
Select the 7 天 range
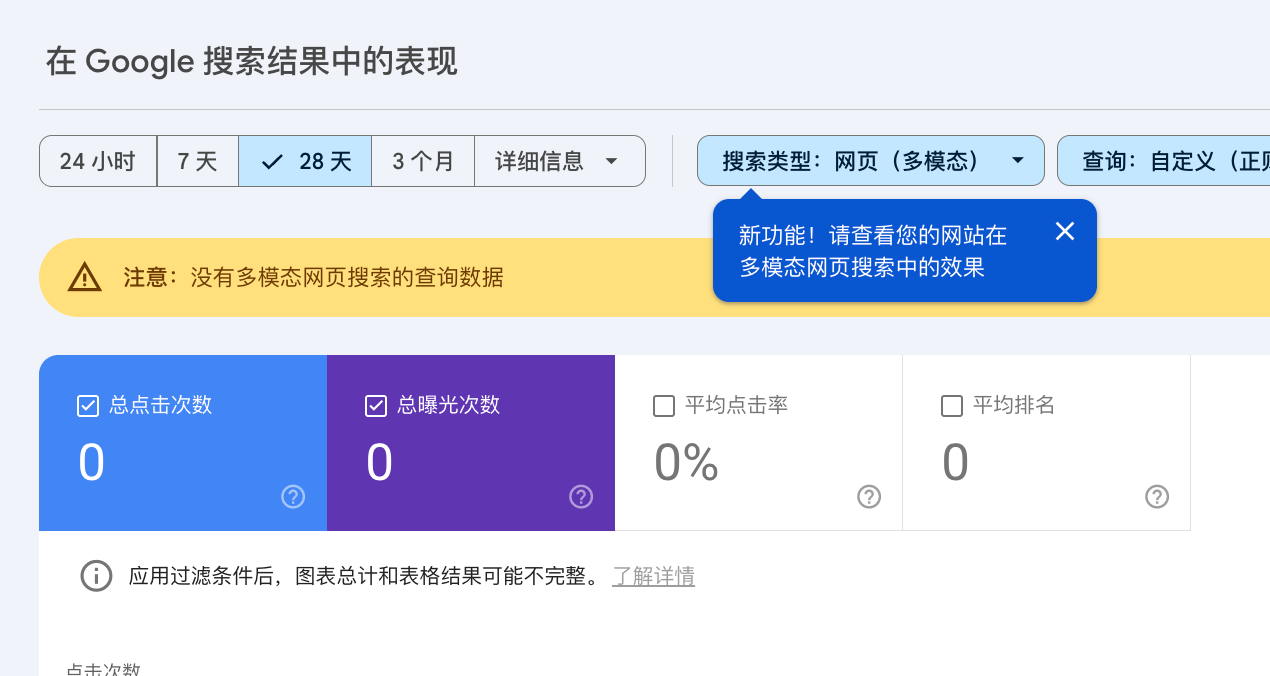coord(198,161)
